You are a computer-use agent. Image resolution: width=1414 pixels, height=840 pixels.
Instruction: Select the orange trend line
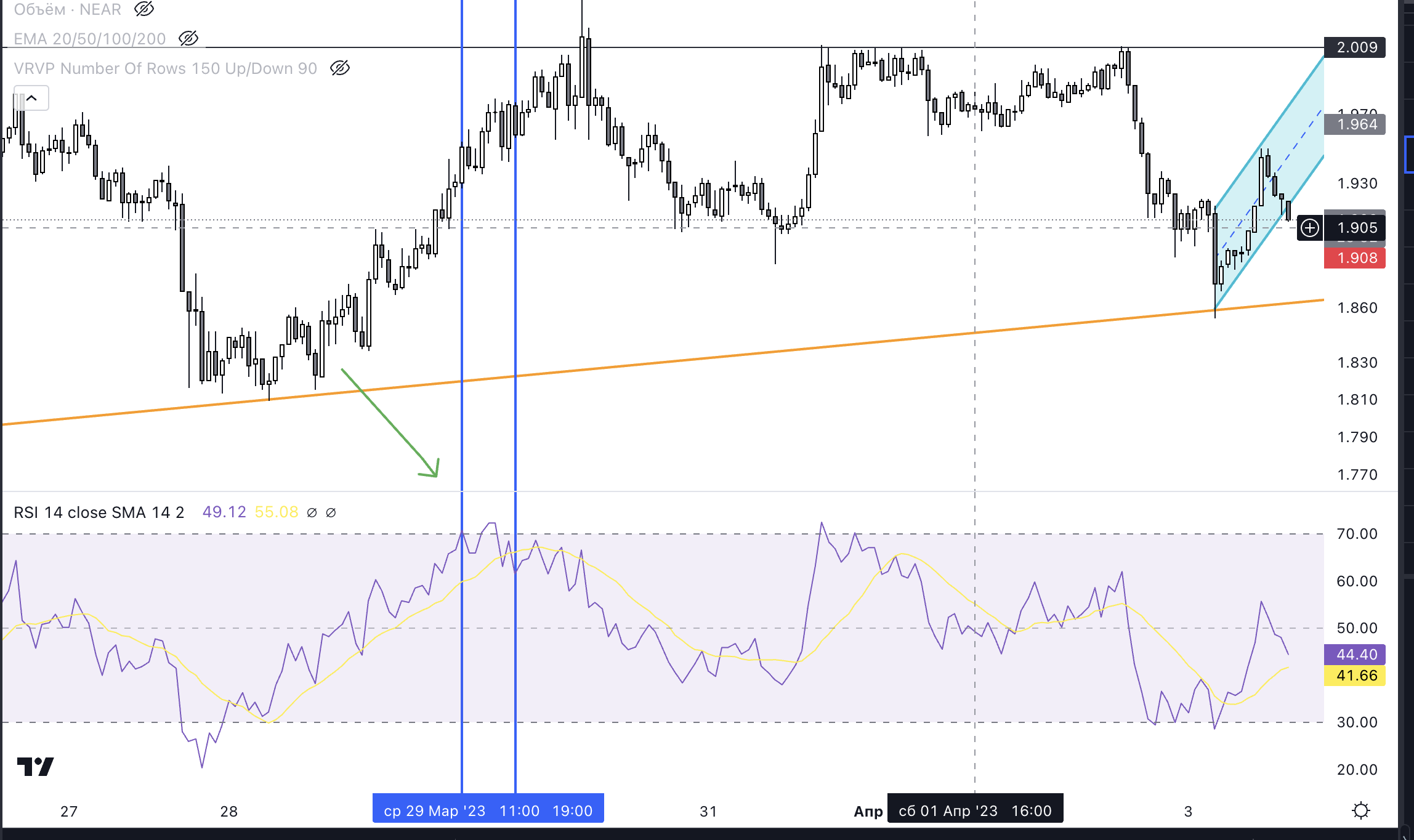739,354
